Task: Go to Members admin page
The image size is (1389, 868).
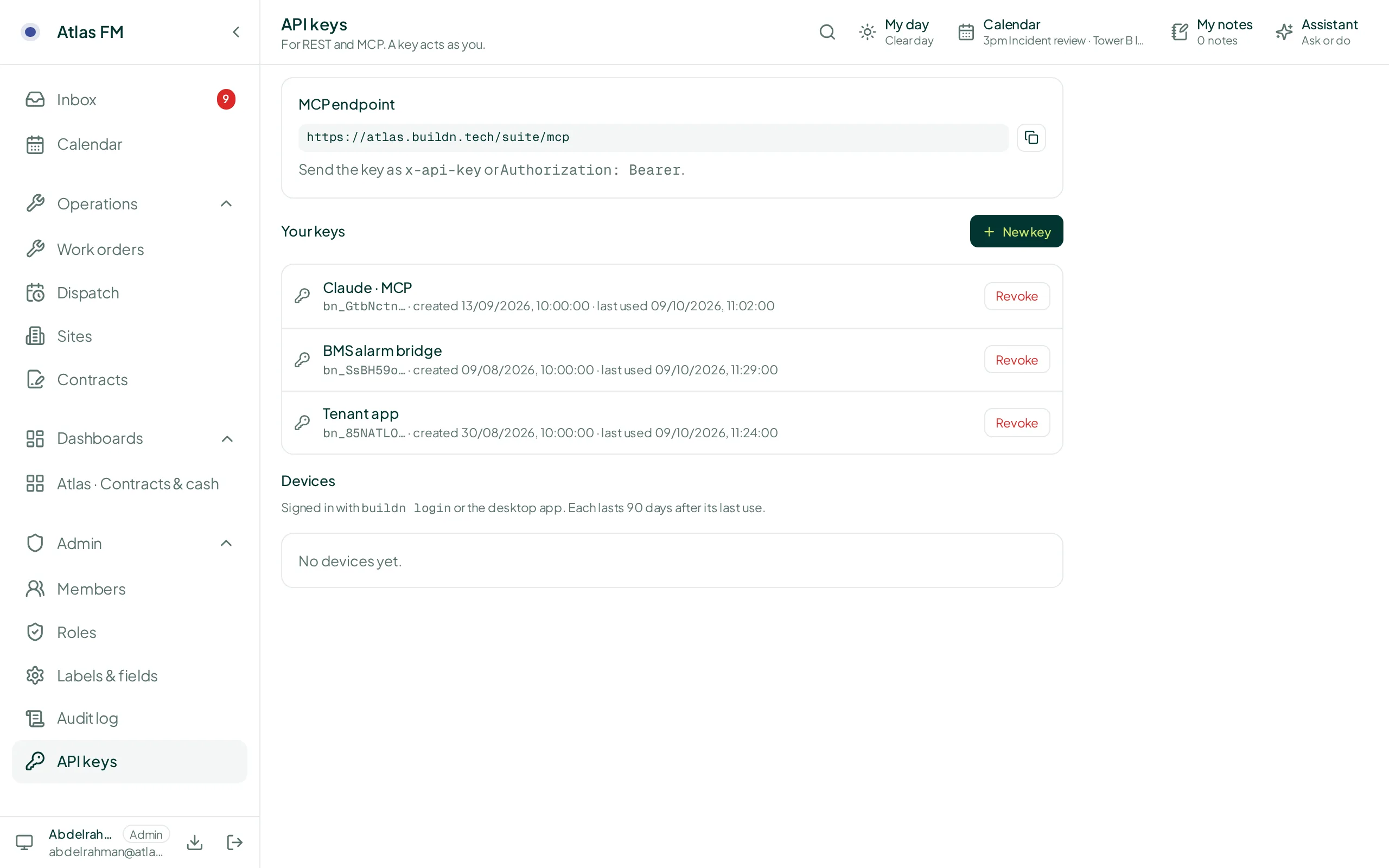Action: pos(130,590)
